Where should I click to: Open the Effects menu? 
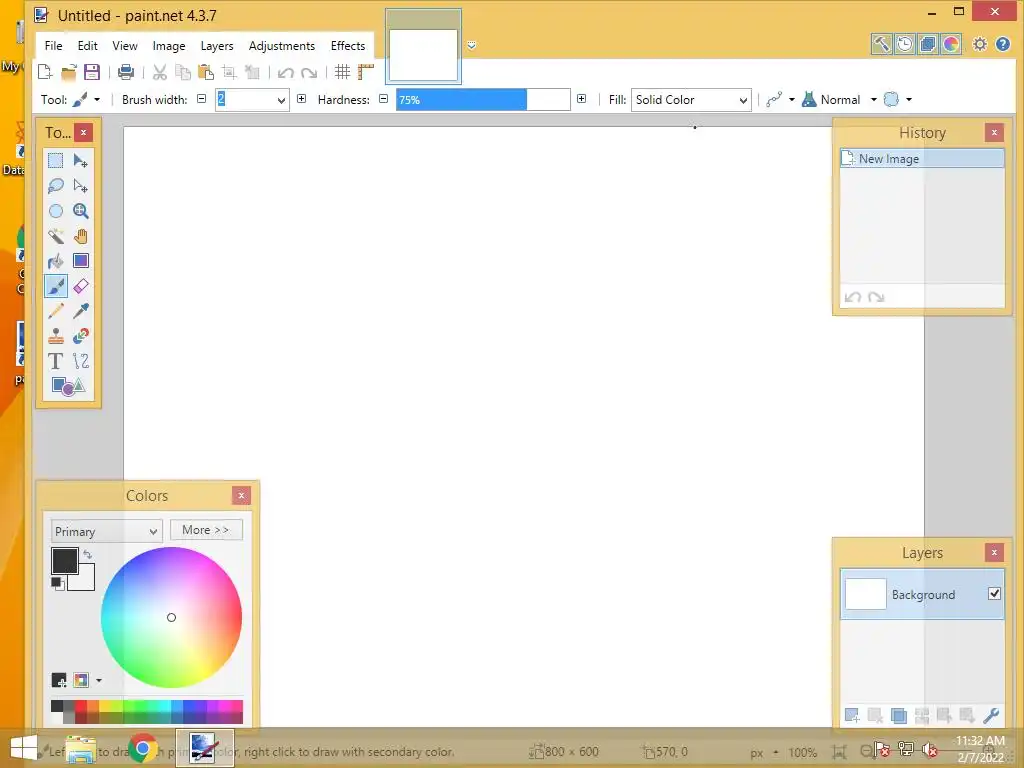click(x=347, y=46)
